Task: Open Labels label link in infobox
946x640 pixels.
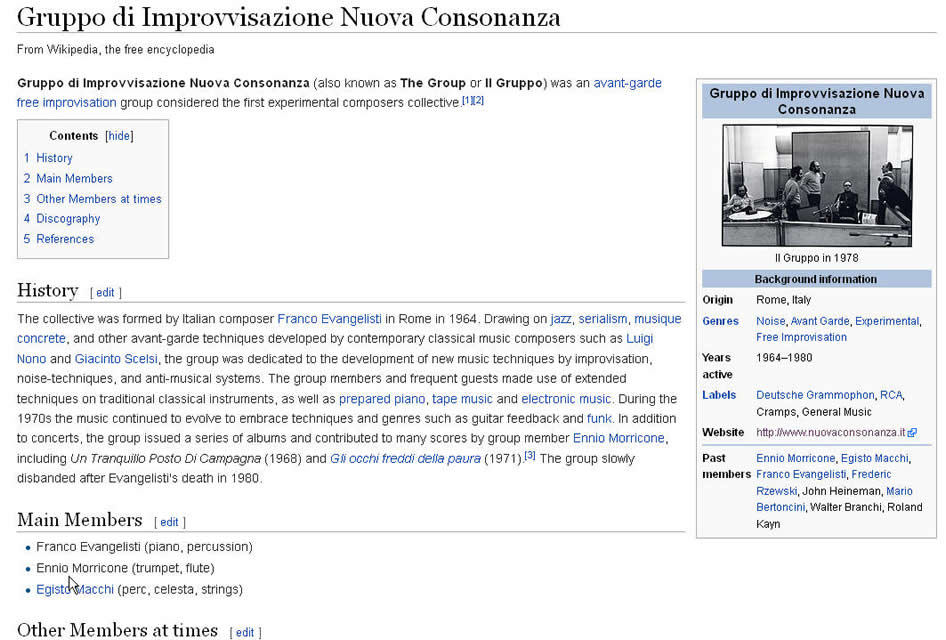Action: (x=719, y=395)
